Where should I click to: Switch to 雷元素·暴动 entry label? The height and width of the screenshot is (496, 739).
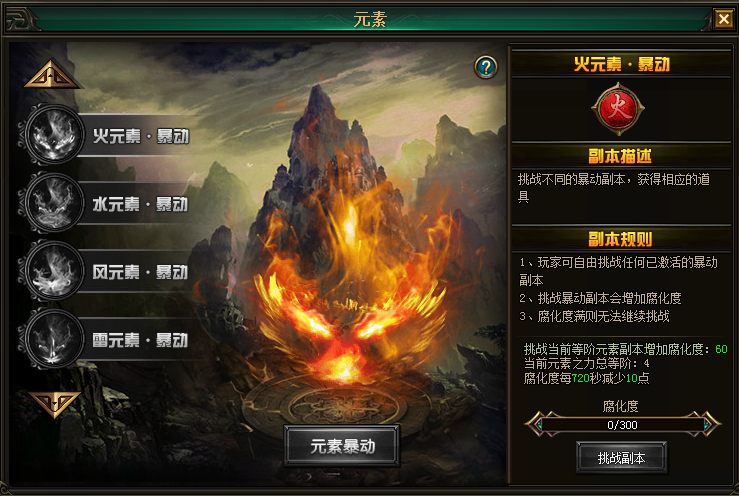[x=140, y=340]
